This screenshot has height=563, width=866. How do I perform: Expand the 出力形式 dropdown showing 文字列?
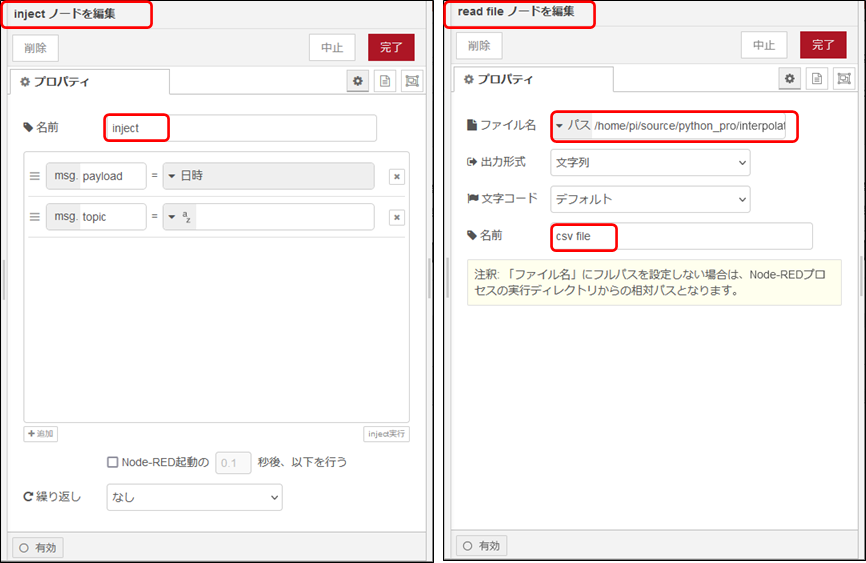coord(649,162)
